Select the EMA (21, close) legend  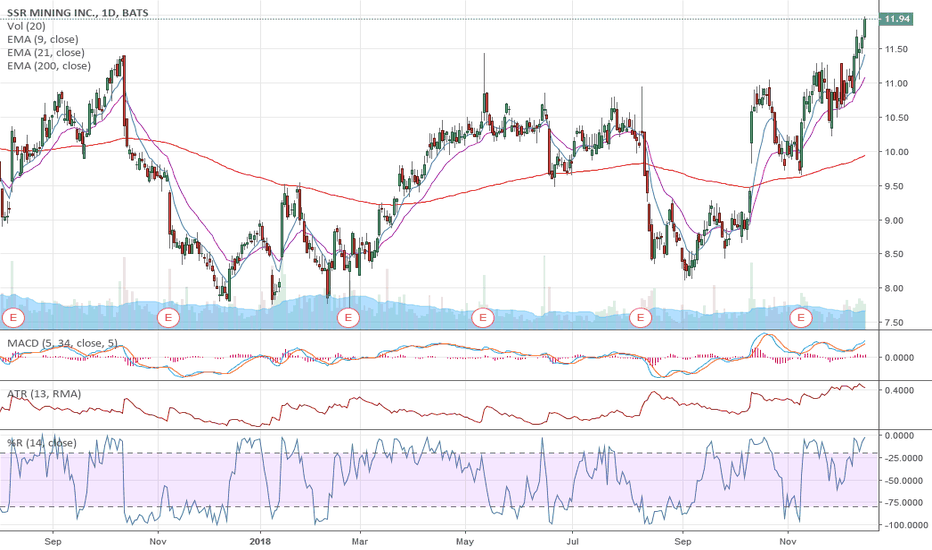pyautogui.click(x=46, y=52)
